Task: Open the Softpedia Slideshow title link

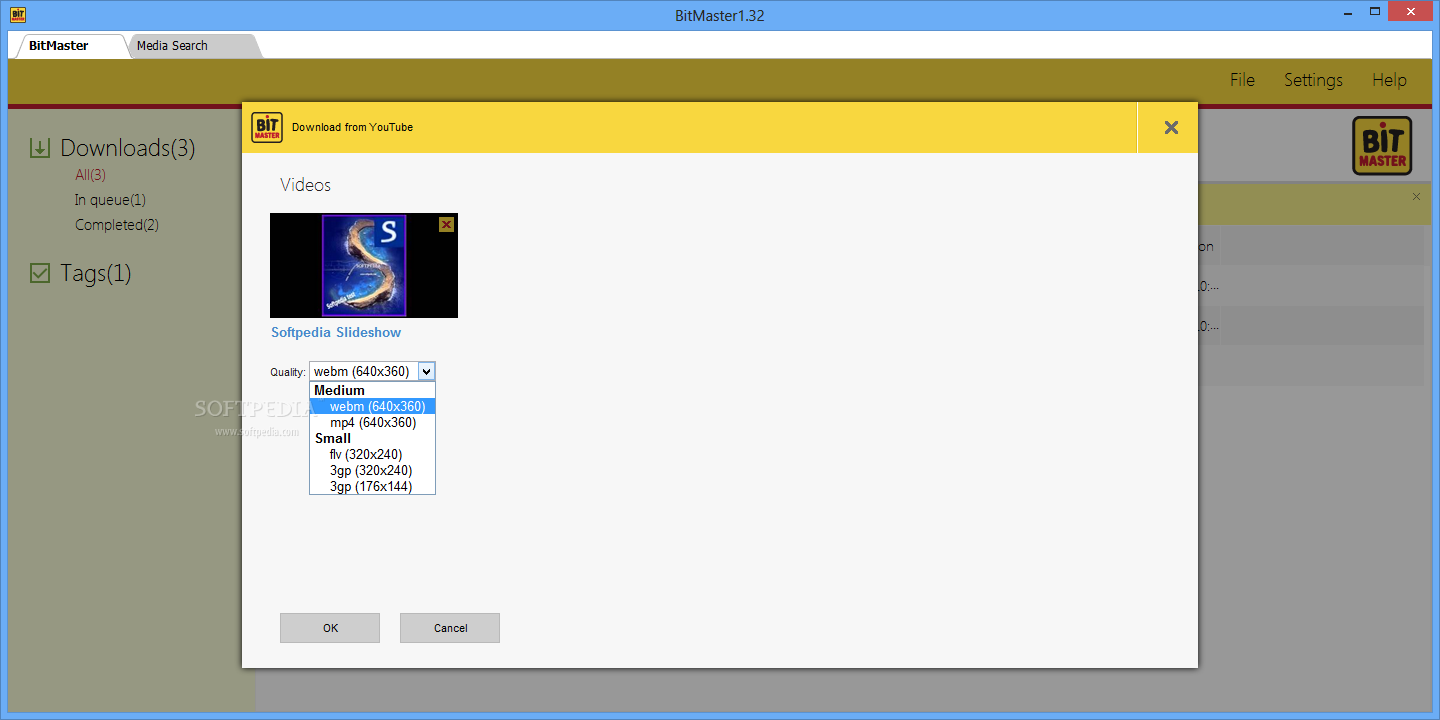Action: coord(336,332)
